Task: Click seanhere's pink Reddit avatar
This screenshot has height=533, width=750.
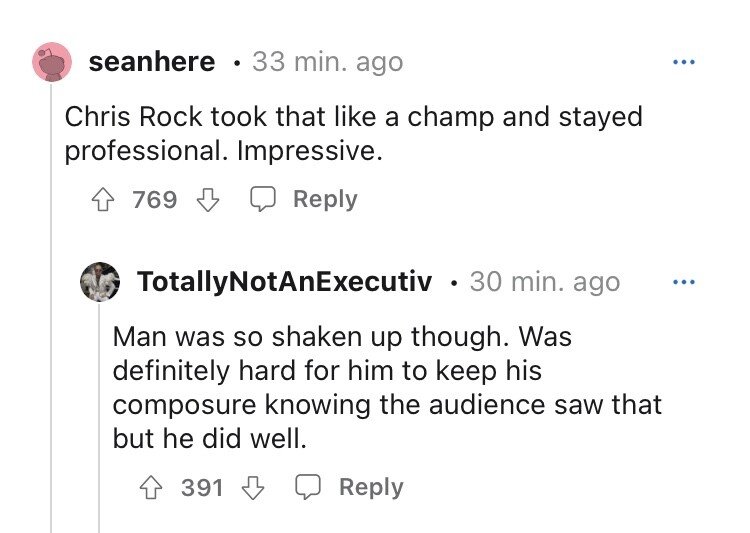Action: (52, 62)
